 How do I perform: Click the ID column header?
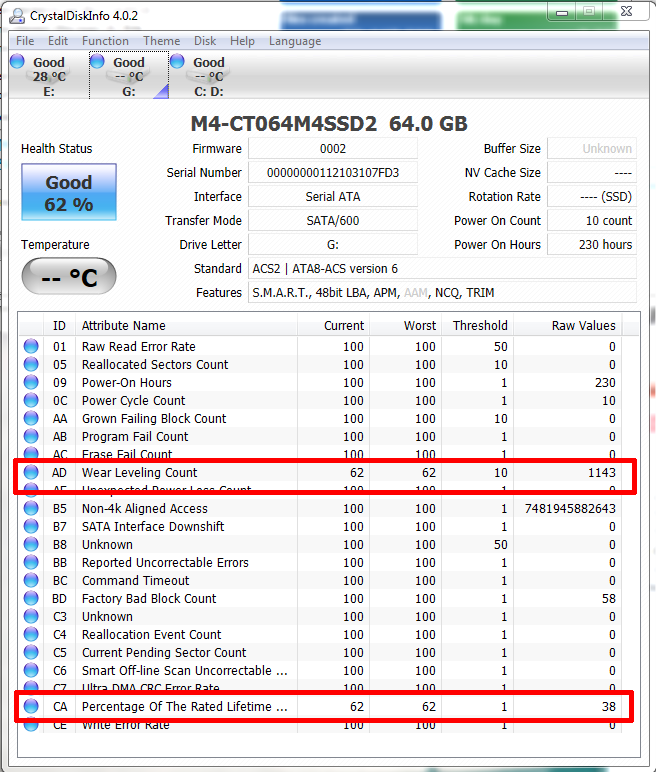pos(60,325)
